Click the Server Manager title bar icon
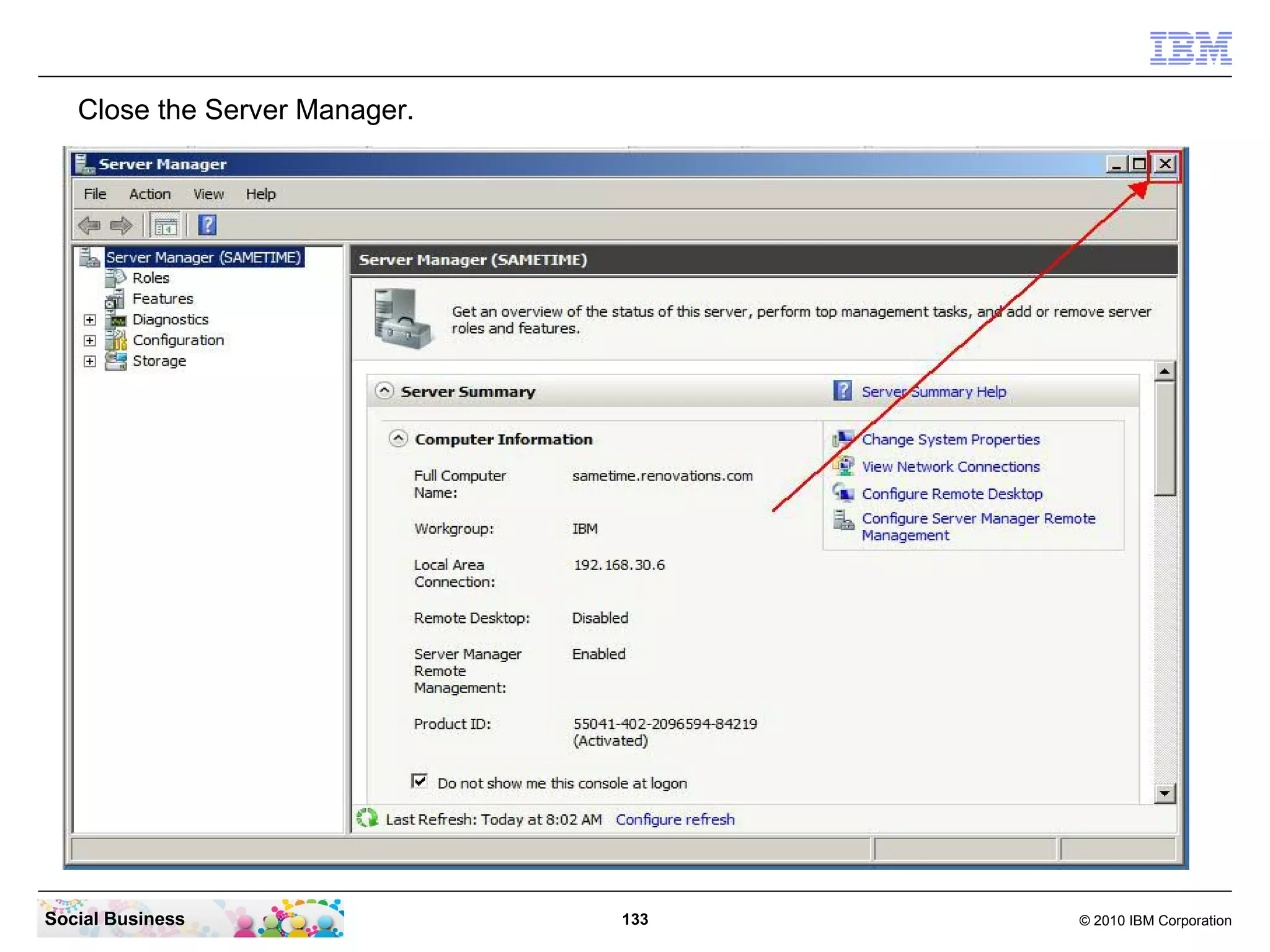Screen dimensions: 1270x952 tap(85, 164)
